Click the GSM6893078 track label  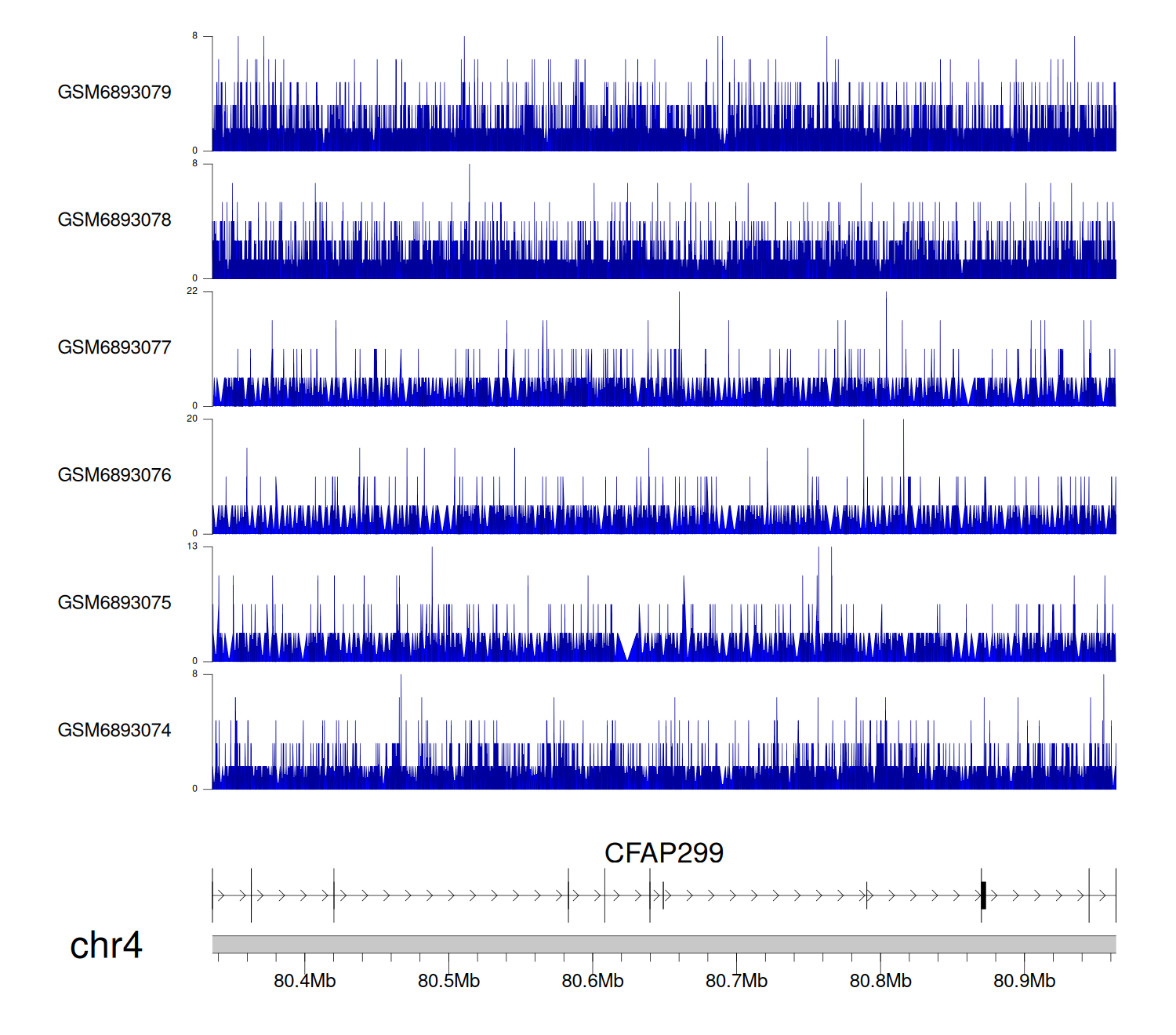[x=114, y=220]
